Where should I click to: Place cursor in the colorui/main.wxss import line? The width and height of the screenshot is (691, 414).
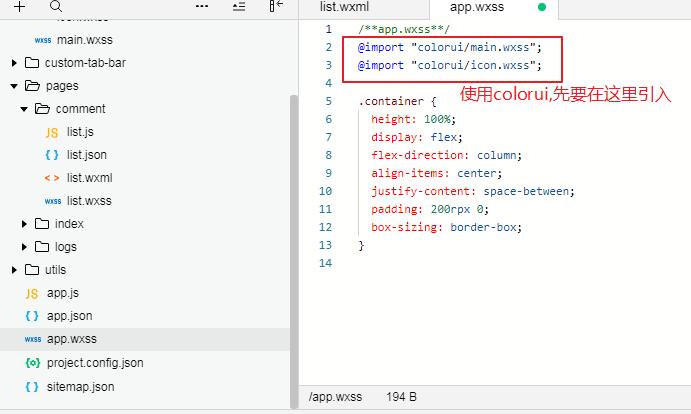tap(450, 47)
